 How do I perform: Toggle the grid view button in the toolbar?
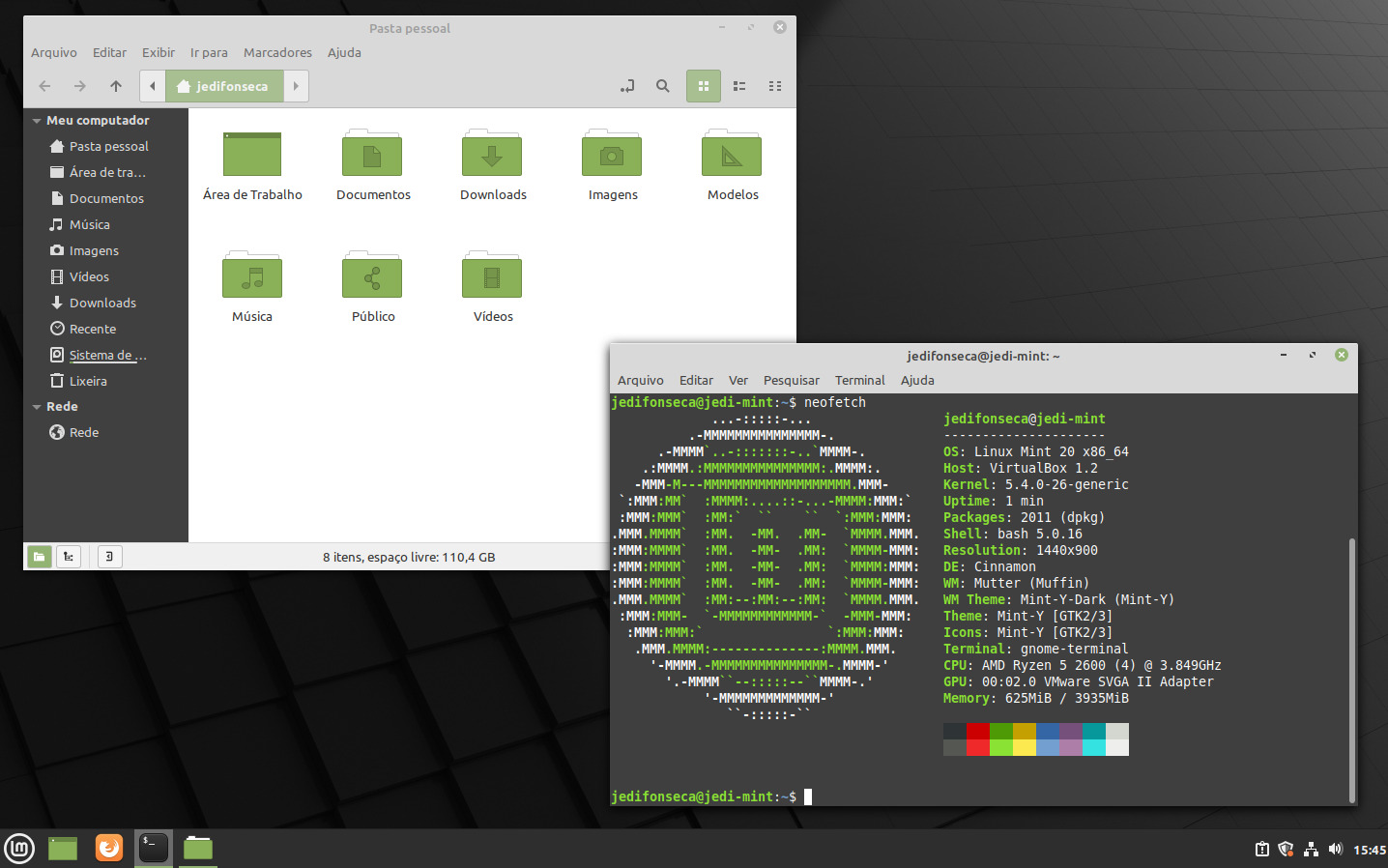click(703, 85)
